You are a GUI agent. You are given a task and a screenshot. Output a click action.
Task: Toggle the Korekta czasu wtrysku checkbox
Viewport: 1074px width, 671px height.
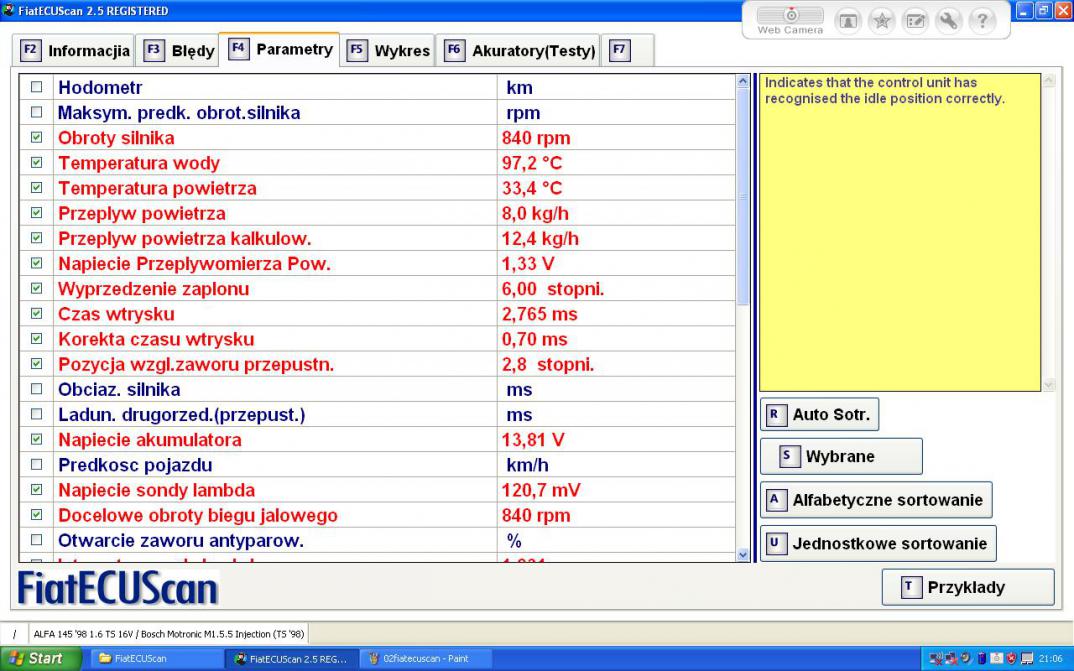(x=36, y=339)
